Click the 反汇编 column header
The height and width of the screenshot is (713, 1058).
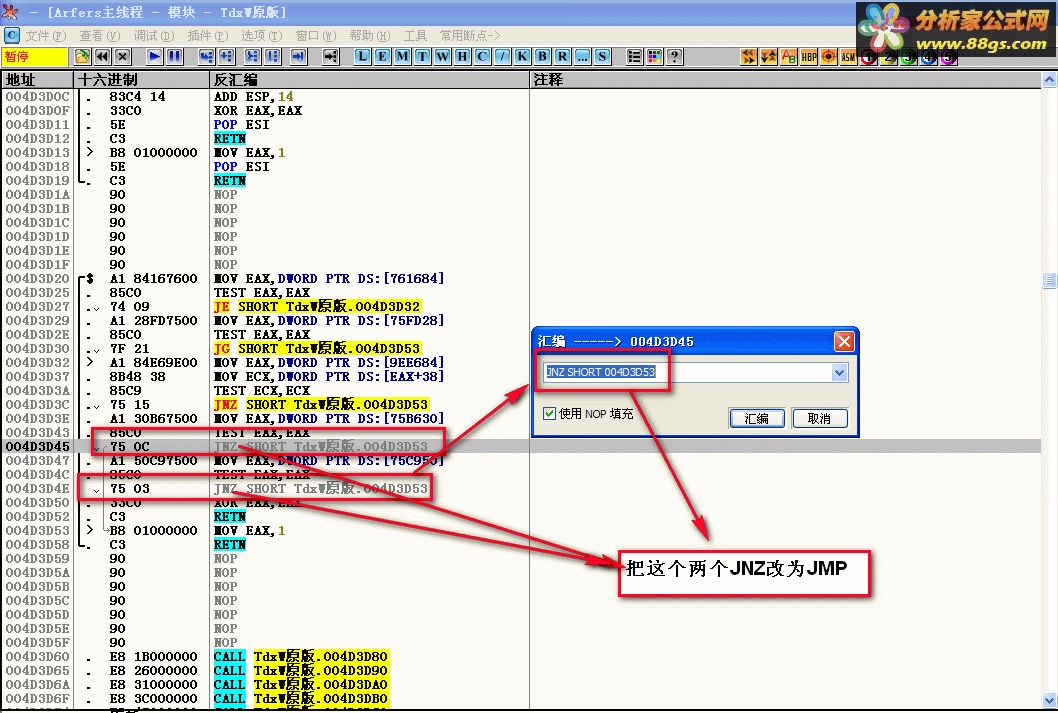369,80
